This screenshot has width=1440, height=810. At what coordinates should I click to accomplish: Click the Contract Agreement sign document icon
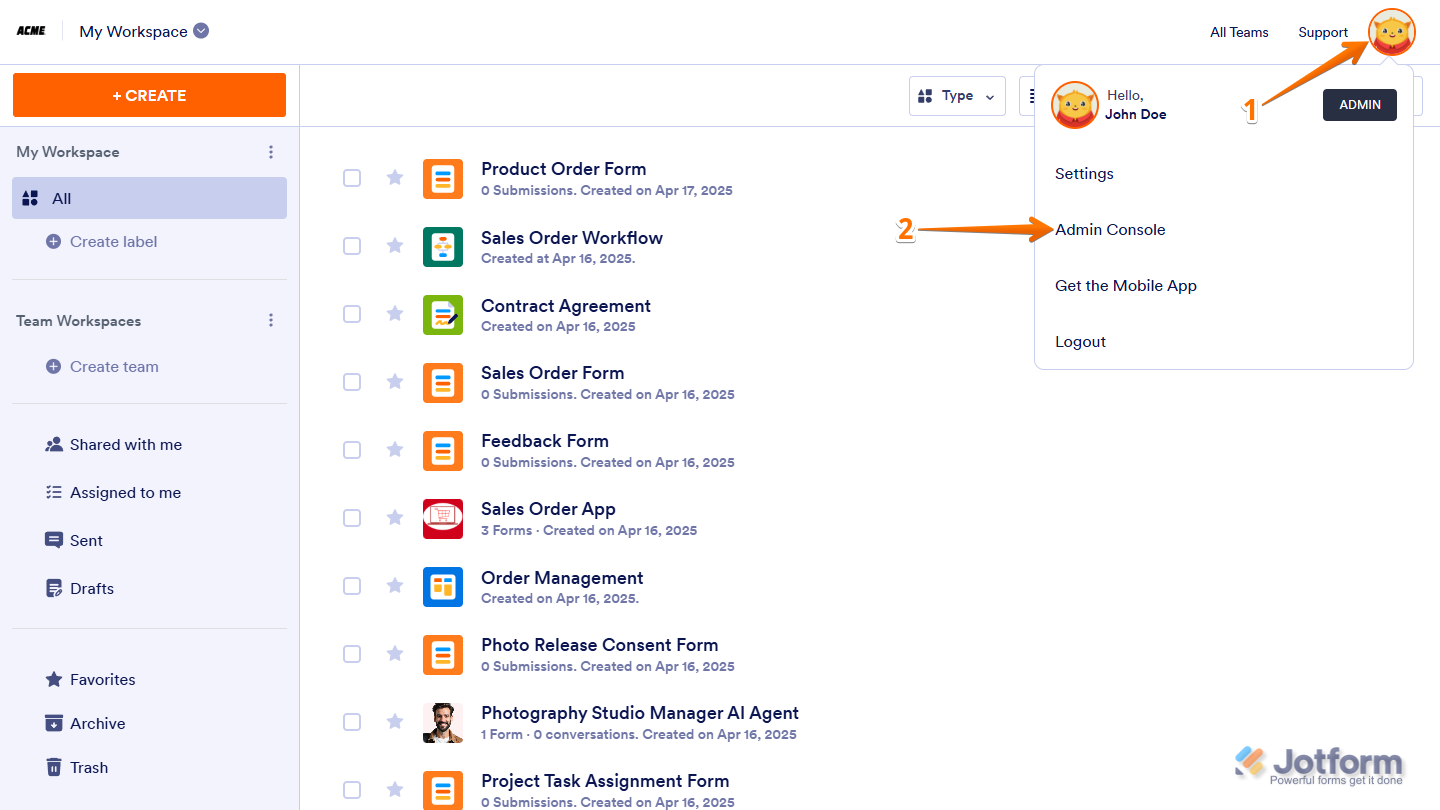443,314
